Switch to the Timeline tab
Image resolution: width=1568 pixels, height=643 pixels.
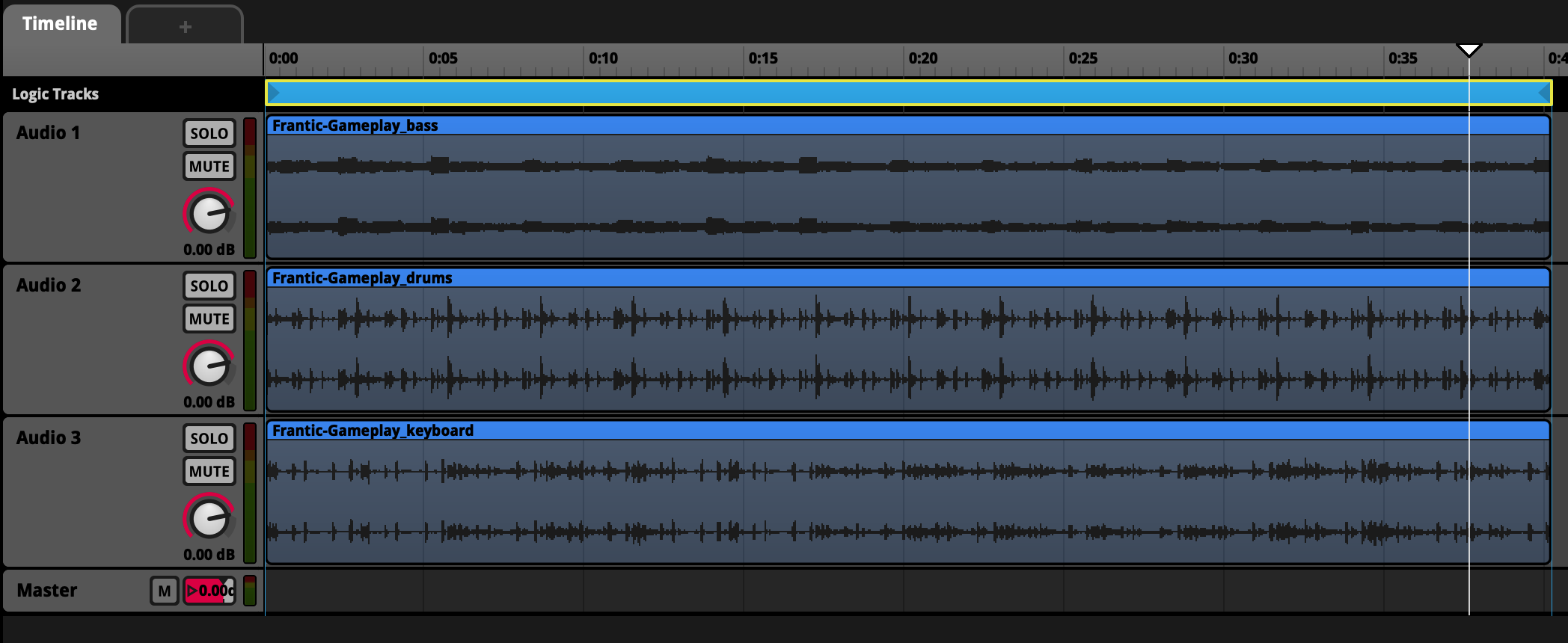pos(60,24)
